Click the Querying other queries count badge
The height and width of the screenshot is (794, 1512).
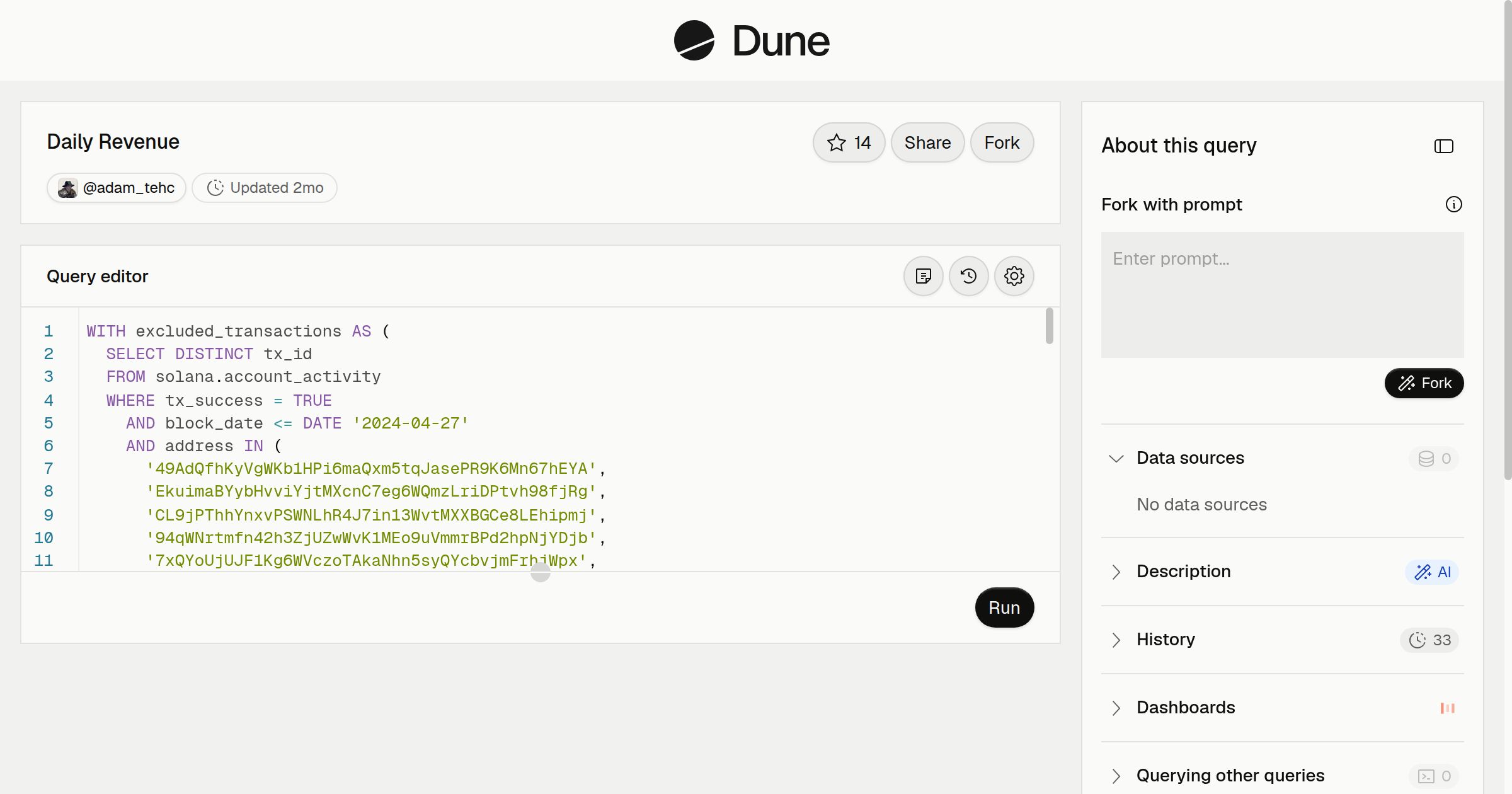click(x=1434, y=776)
